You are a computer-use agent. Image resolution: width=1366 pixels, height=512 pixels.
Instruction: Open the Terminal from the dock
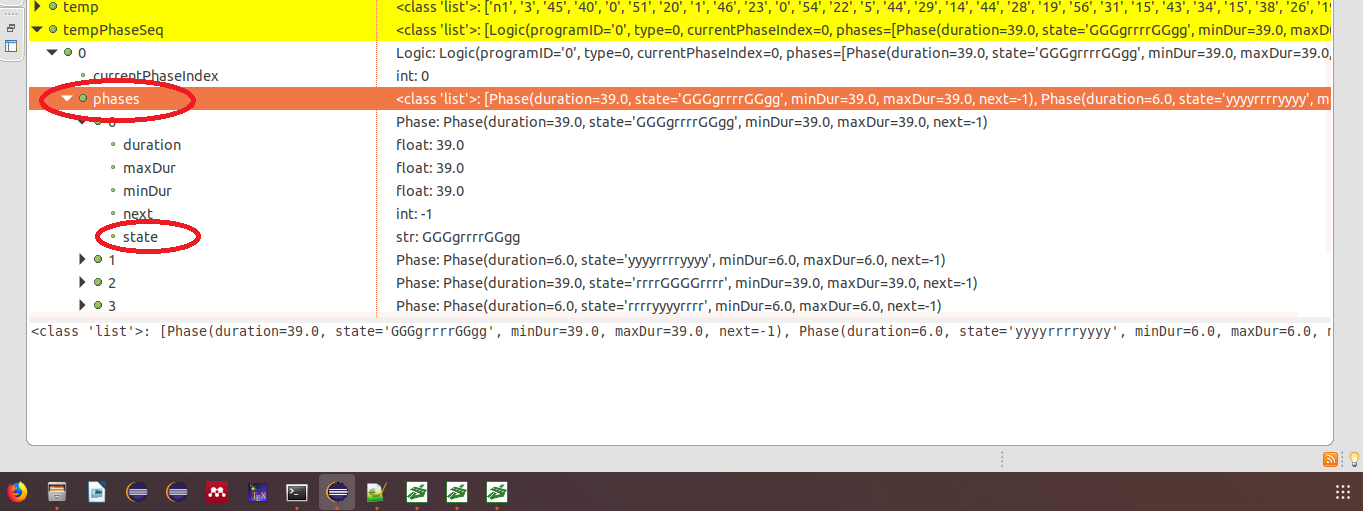coord(297,492)
